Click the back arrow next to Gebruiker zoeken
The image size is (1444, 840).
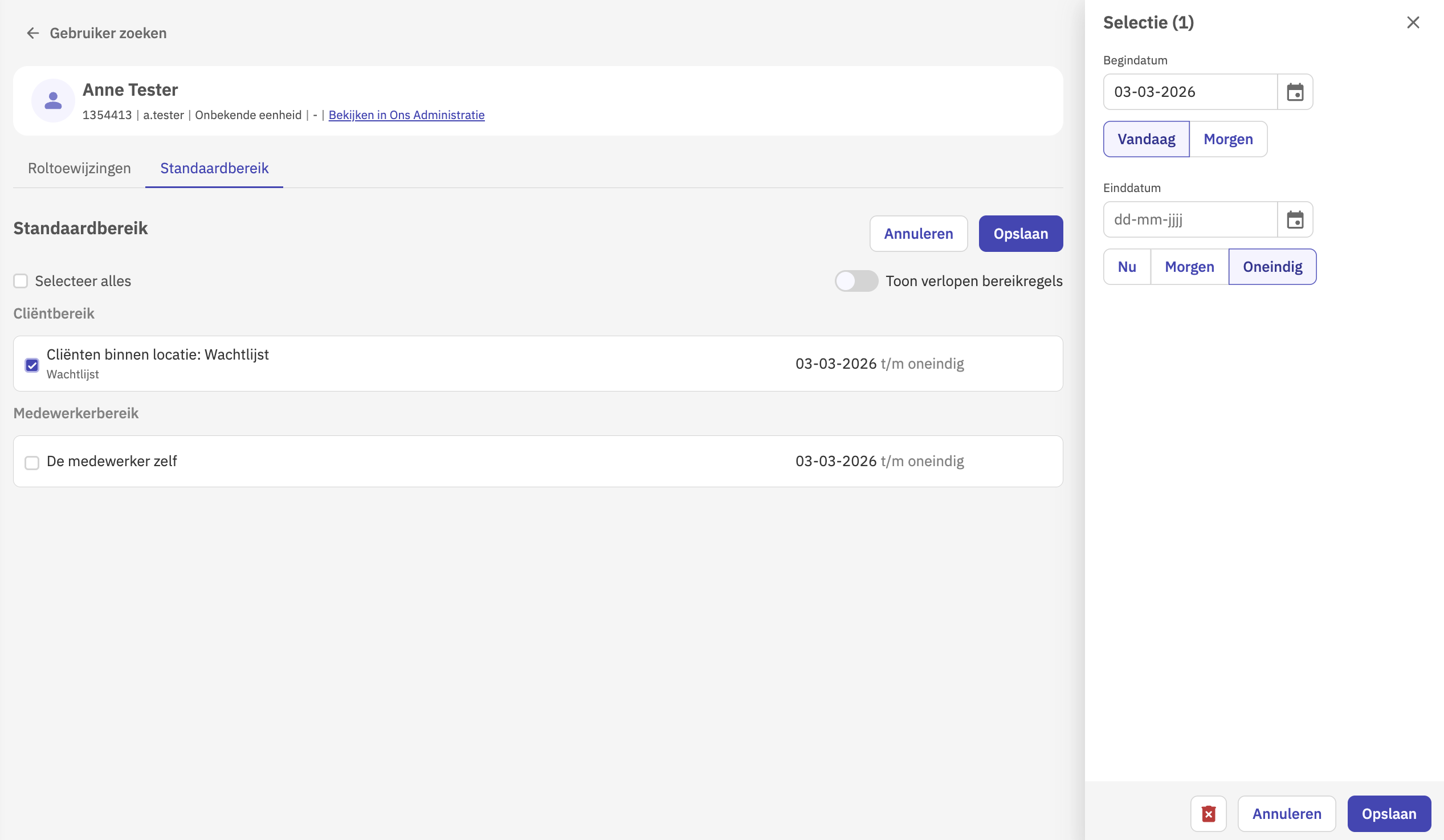[x=32, y=33]
